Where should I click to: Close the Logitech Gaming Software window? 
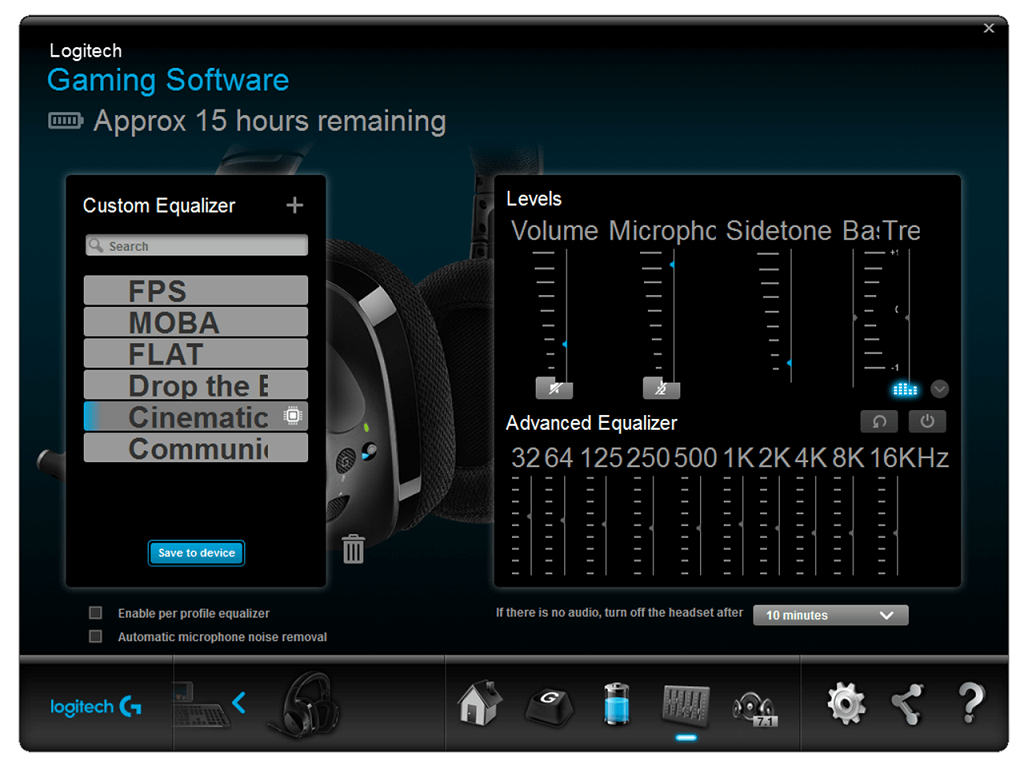click(989, 28)
